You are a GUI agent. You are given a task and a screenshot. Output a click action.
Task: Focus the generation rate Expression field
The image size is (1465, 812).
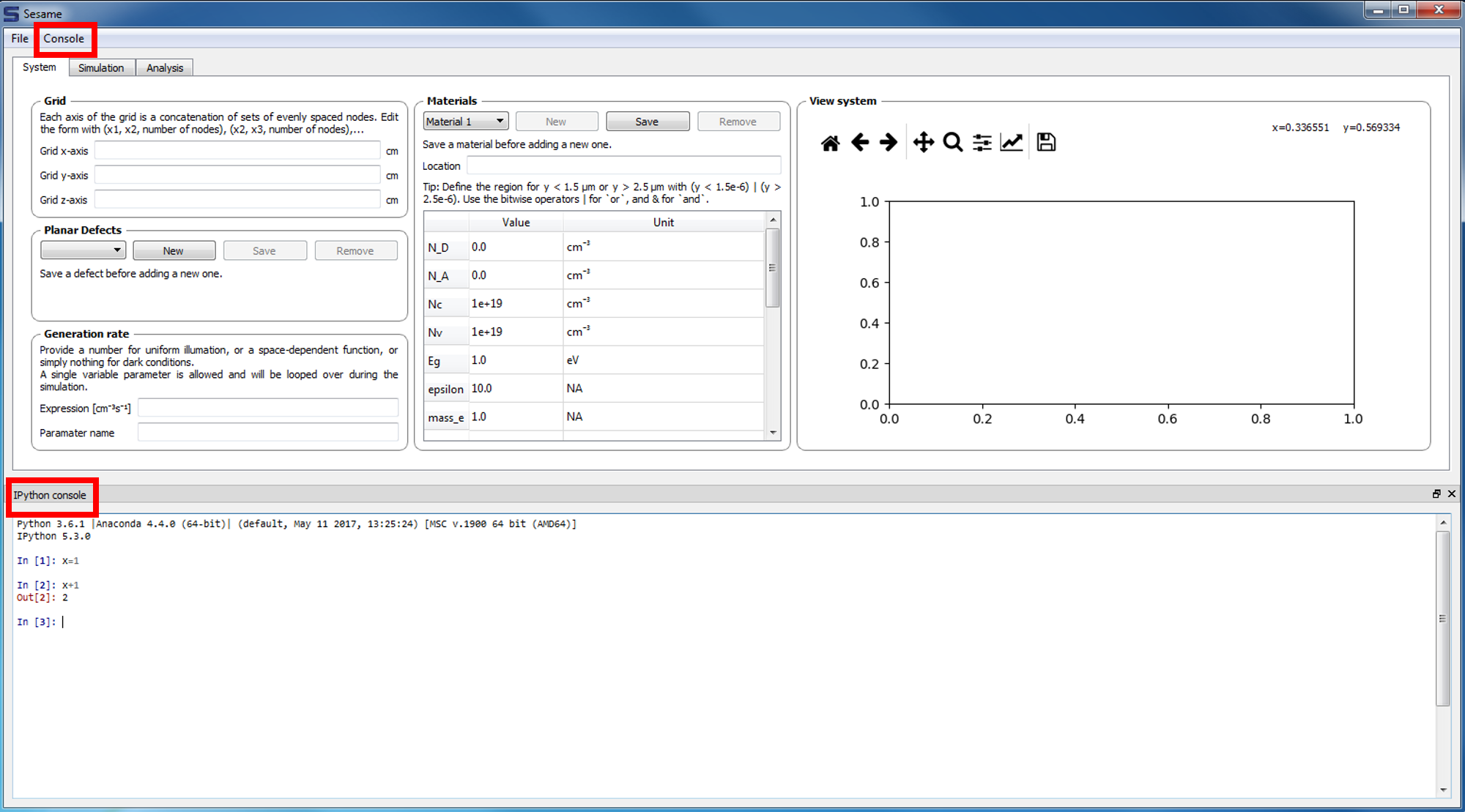[268, 409]
